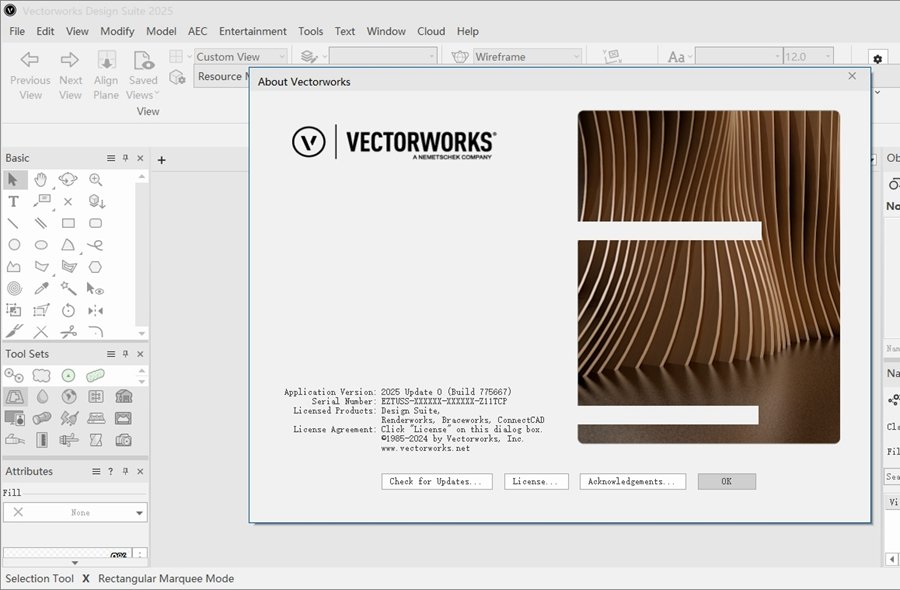Screen dimensions: 900x590
Task: Toggle pin on the Attributes palette
Action: click(x=125, y=471)
